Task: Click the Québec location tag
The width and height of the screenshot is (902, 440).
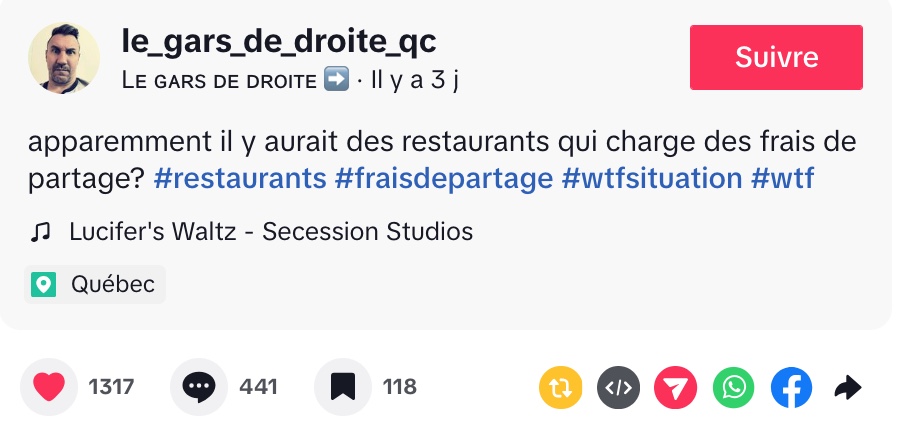Action: [96, 285]
